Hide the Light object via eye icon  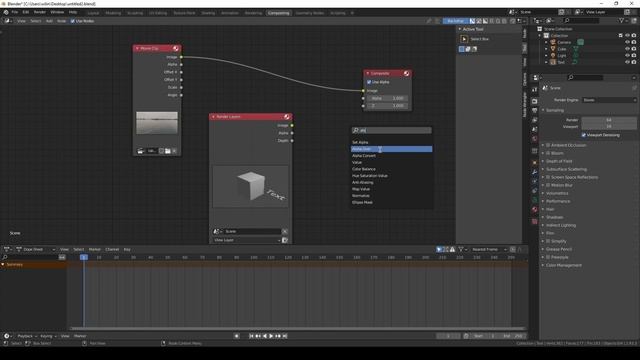tap(627, 56)
